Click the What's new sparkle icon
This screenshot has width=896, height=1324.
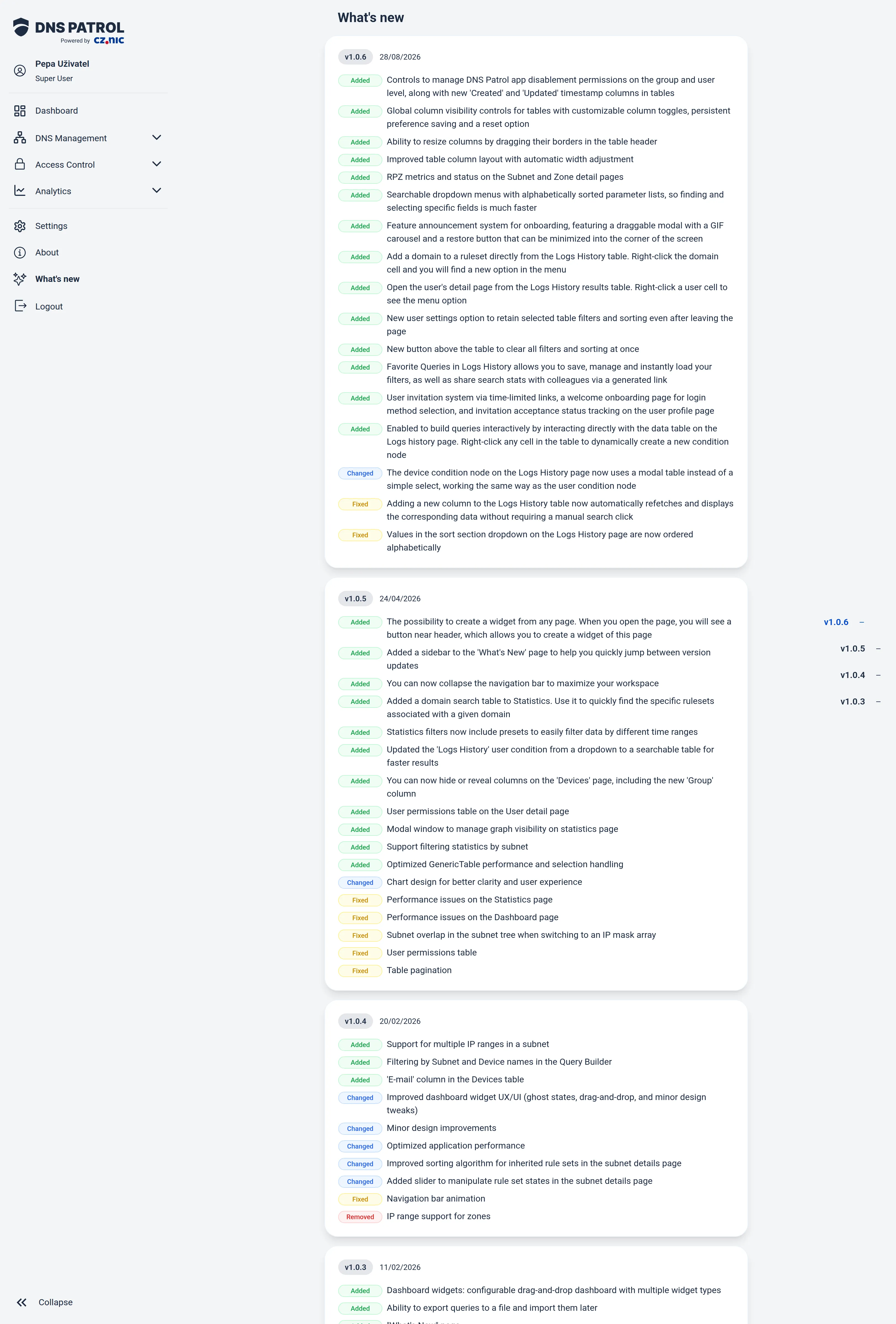pyautogui.click(x=20, y=279)
